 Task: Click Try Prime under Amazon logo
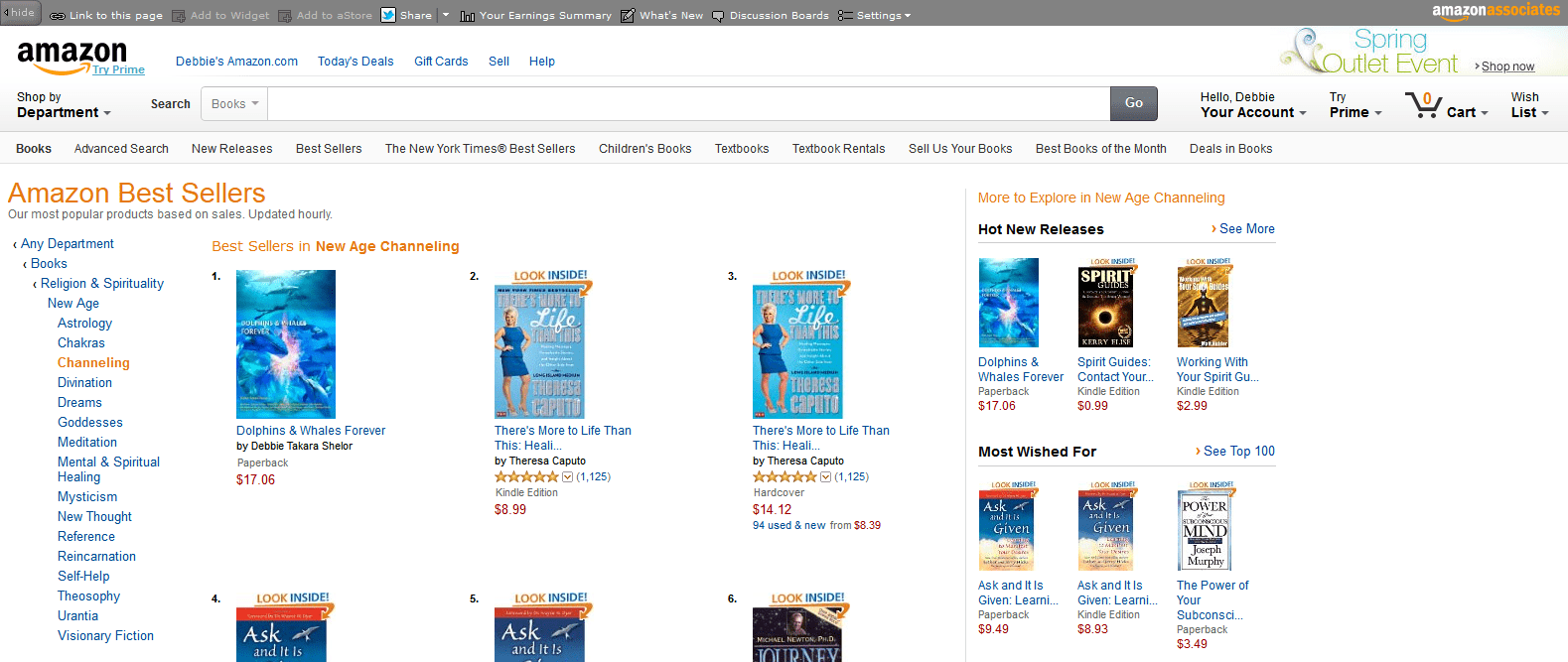[119, 70]
